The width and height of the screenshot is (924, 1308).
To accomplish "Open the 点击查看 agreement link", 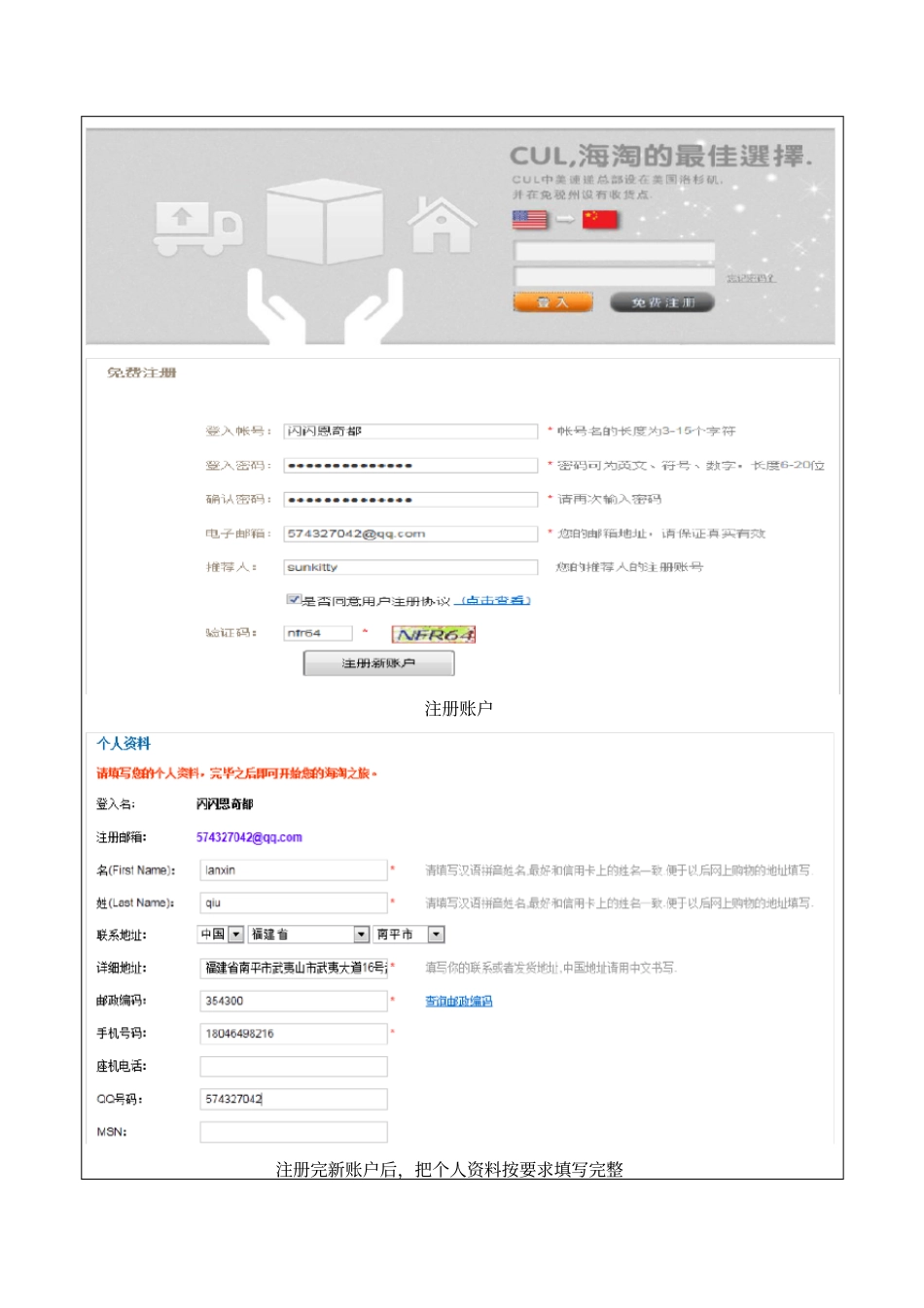I will tap(494, 601).
